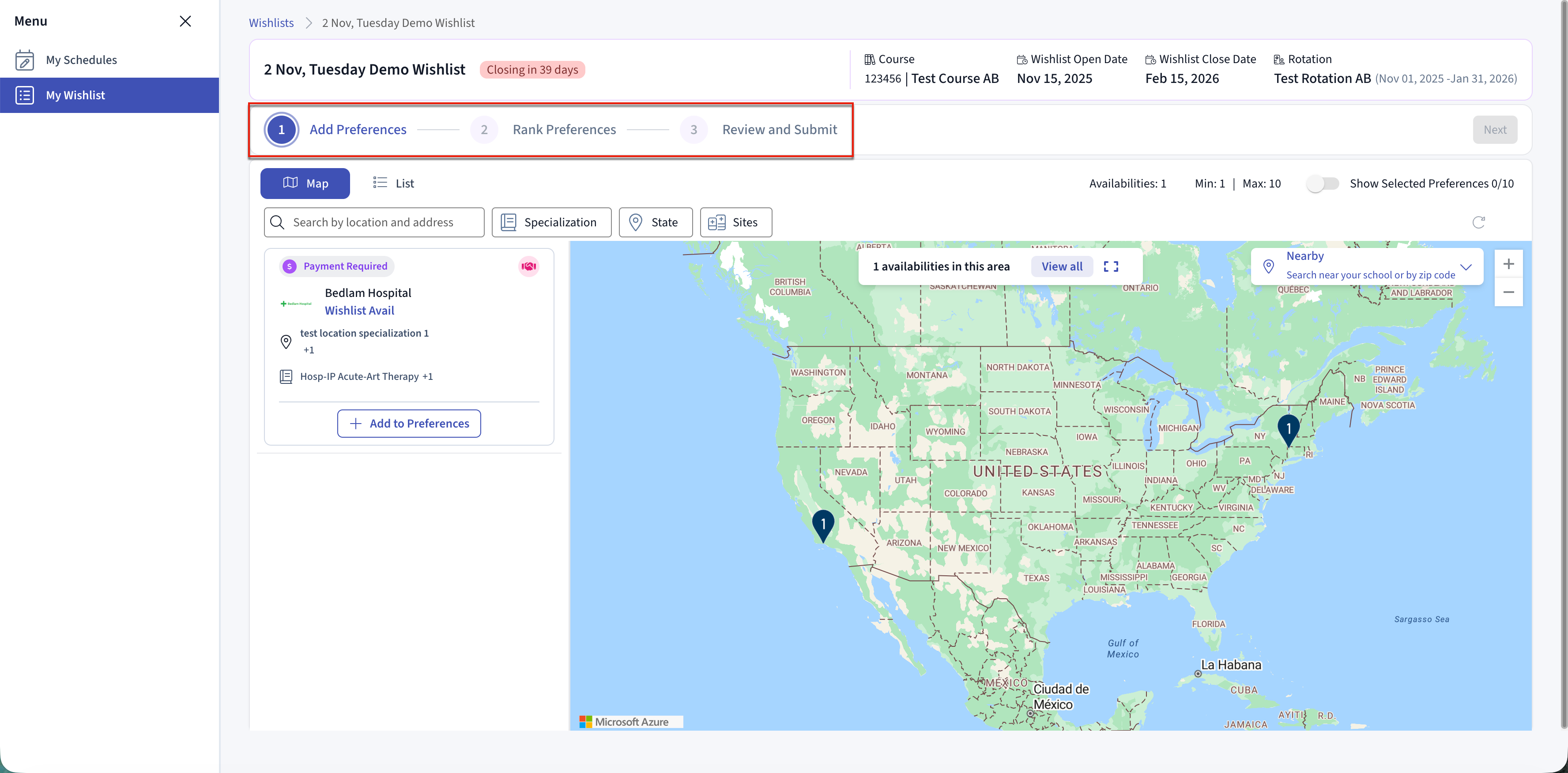Click the handshake icon on Bedlam Hospital card
1568x773 pixels.
pos(528,266)
